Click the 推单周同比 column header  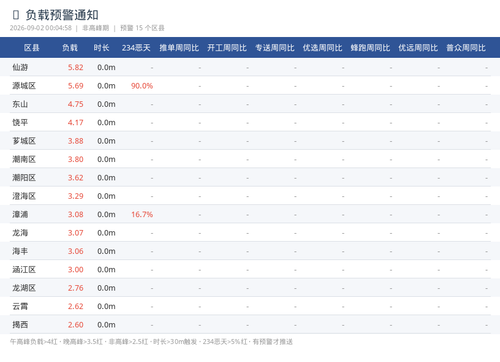point(179,48)
